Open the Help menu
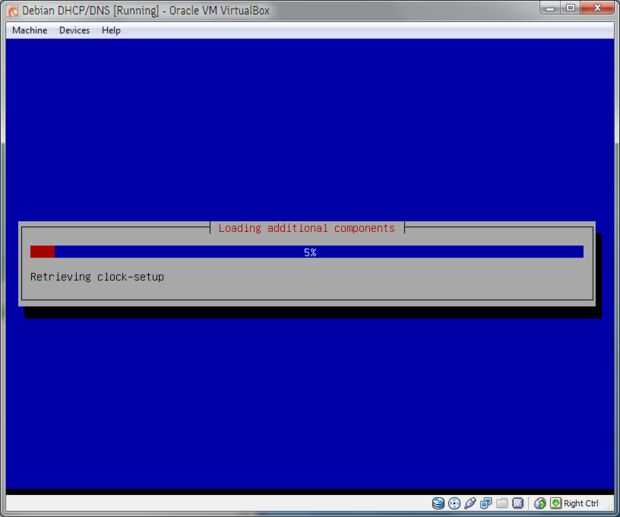Image resolution: width=620 pixels, height=517 pixels. [111, 30]
